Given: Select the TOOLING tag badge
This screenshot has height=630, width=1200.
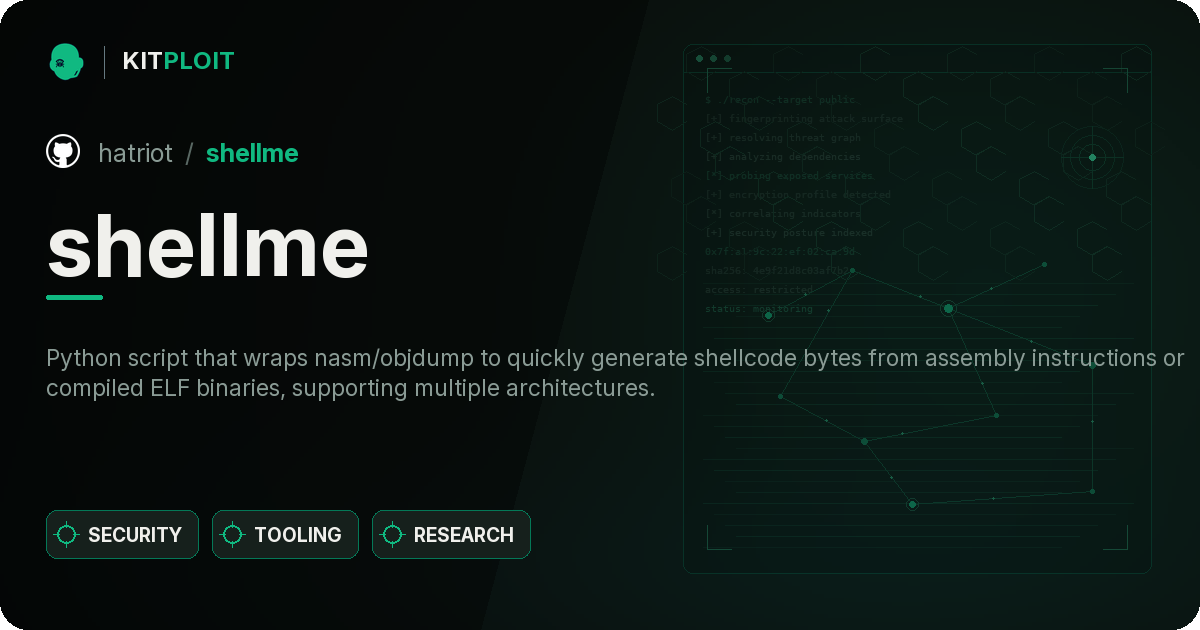Looking at the screenshot, I should [x=285, y=535].
